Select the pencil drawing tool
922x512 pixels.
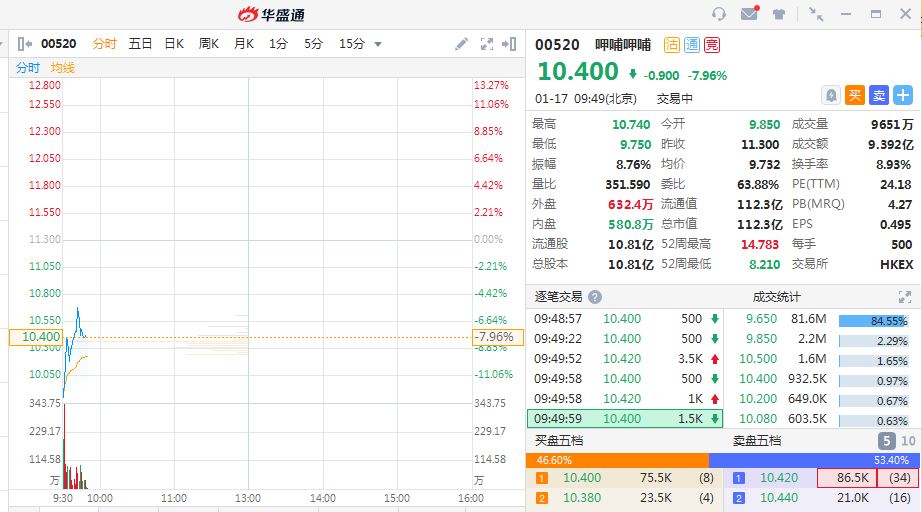pos(461,44)
